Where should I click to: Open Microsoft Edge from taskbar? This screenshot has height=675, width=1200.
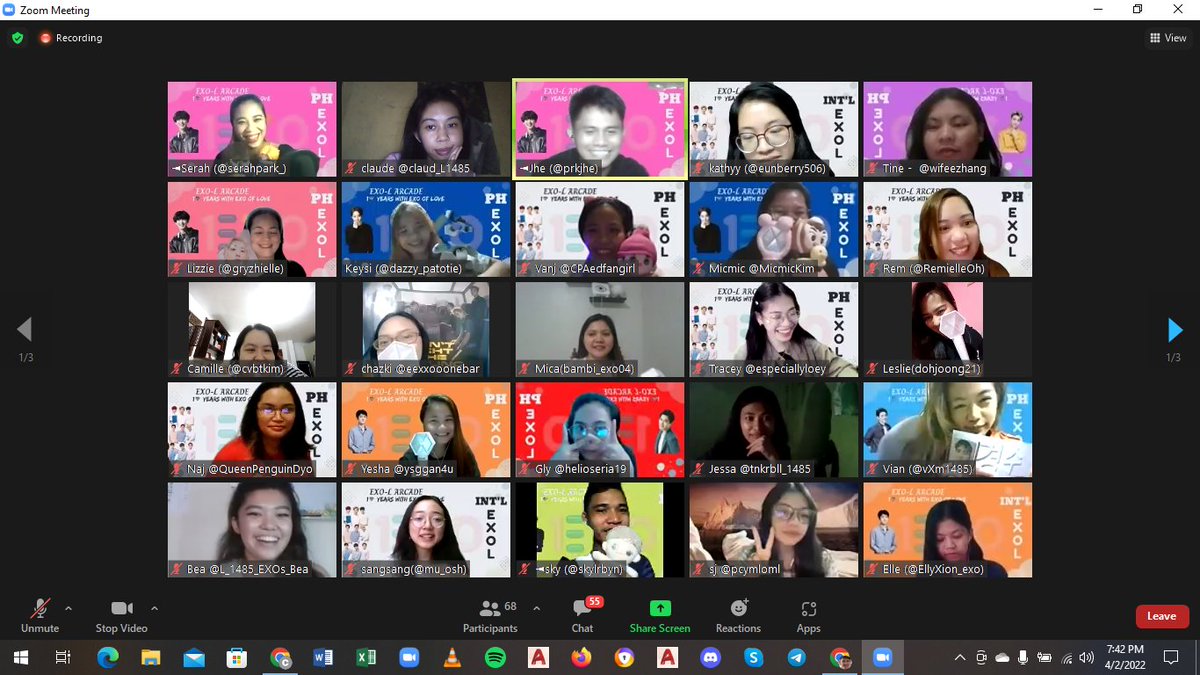pyautogui.click(x=107, y=658)
